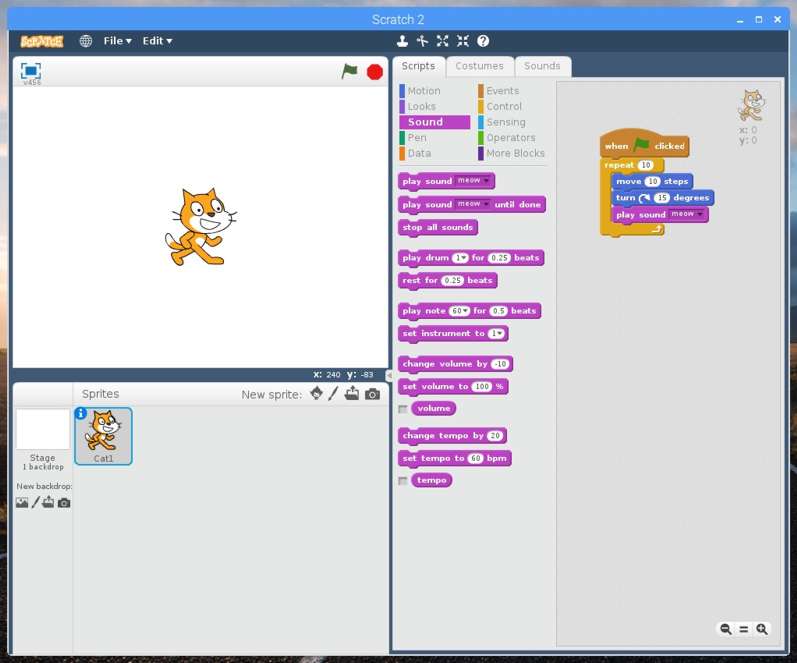The height and width of the screenshot is (663, 797).
Task: Switch to the Costumes tab
Action: (x=479, y=66)
